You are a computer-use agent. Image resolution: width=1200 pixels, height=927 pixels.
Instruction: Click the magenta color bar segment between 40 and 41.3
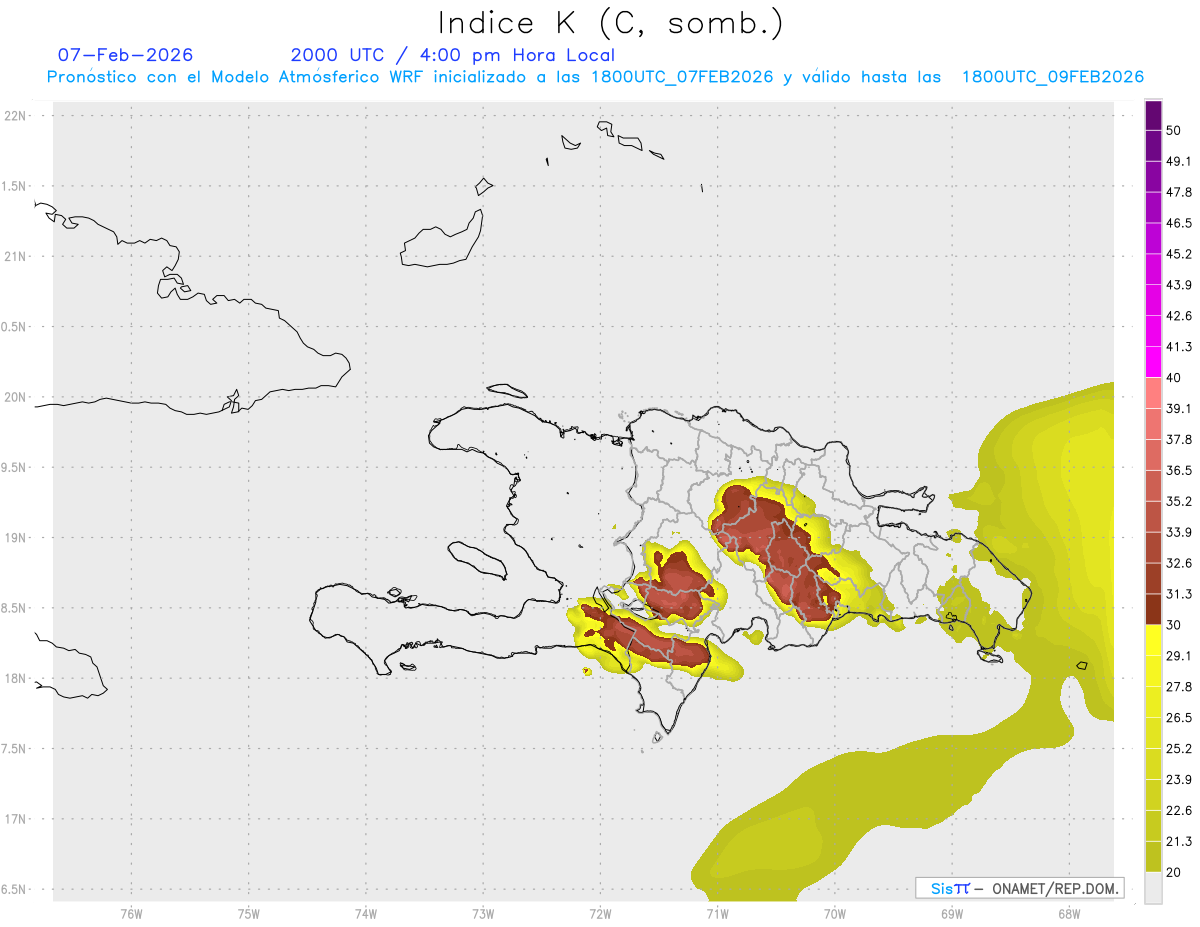pyautogui.click(x=1154, y=362)
